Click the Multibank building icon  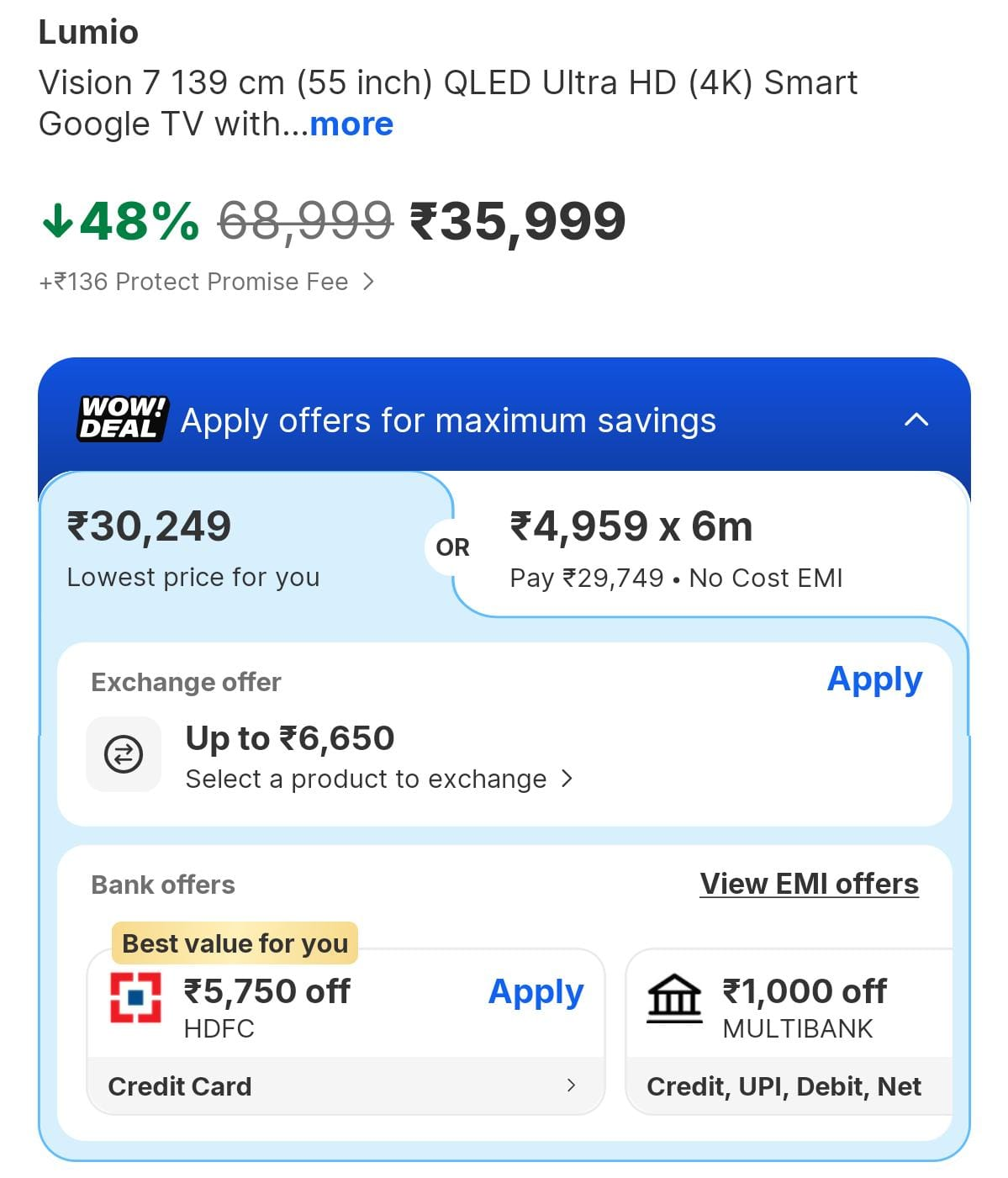(x=674, y=999)
